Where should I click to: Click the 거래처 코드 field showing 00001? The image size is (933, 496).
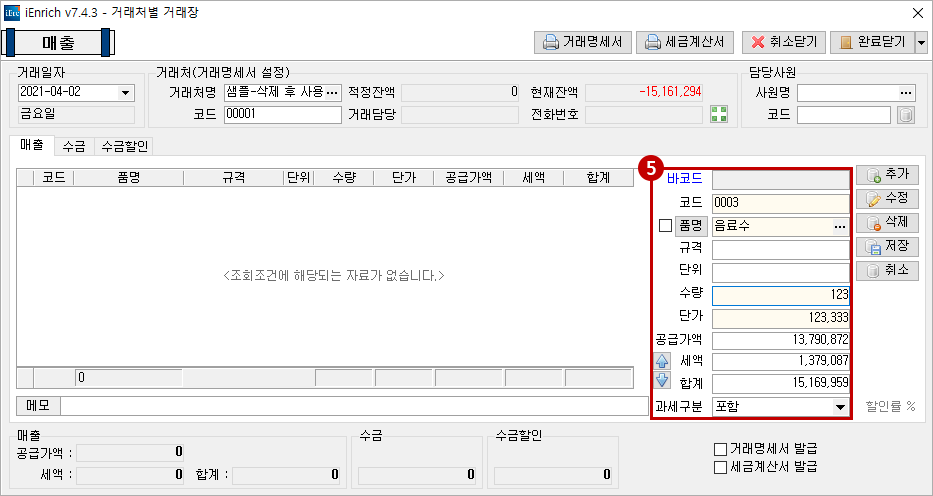pos(283,114)
